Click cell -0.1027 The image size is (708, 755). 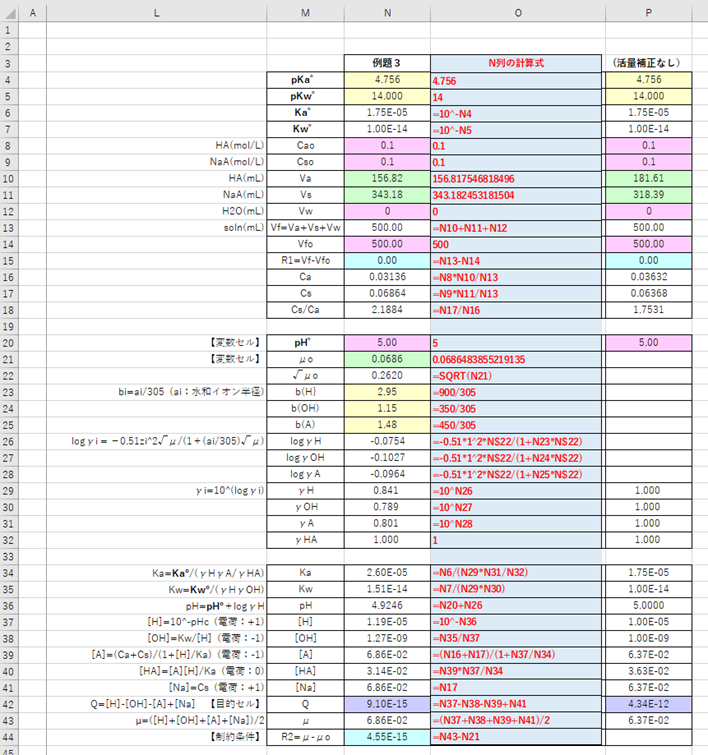point(387,457)
